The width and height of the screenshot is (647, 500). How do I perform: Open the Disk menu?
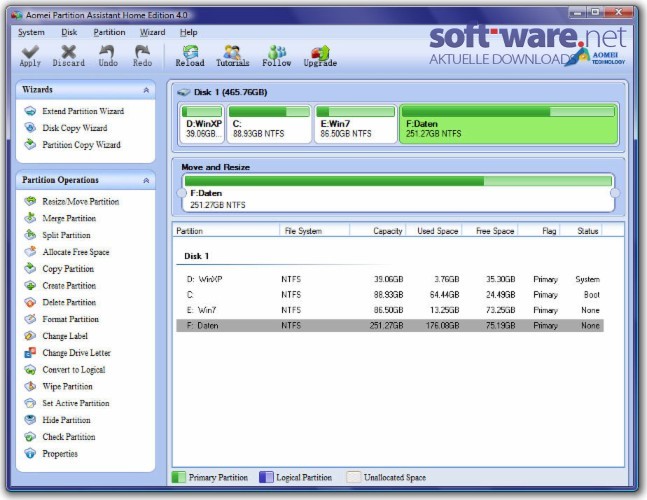tap(69, 32)
